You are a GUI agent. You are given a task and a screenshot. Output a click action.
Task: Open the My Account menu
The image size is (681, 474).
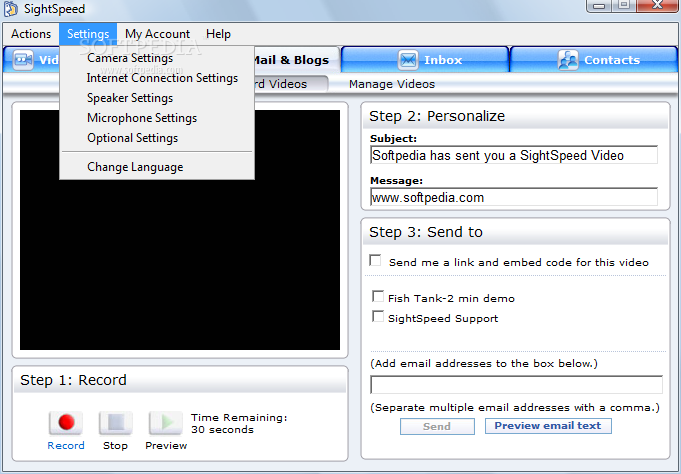tap(157, 34)
